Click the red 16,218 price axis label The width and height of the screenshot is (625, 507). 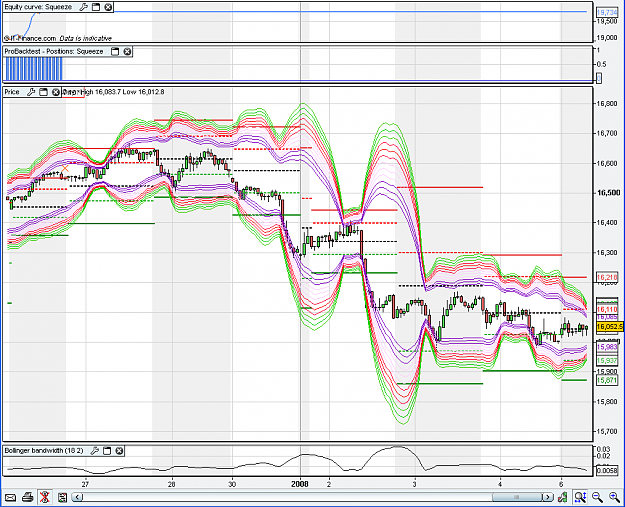(607, 277)
